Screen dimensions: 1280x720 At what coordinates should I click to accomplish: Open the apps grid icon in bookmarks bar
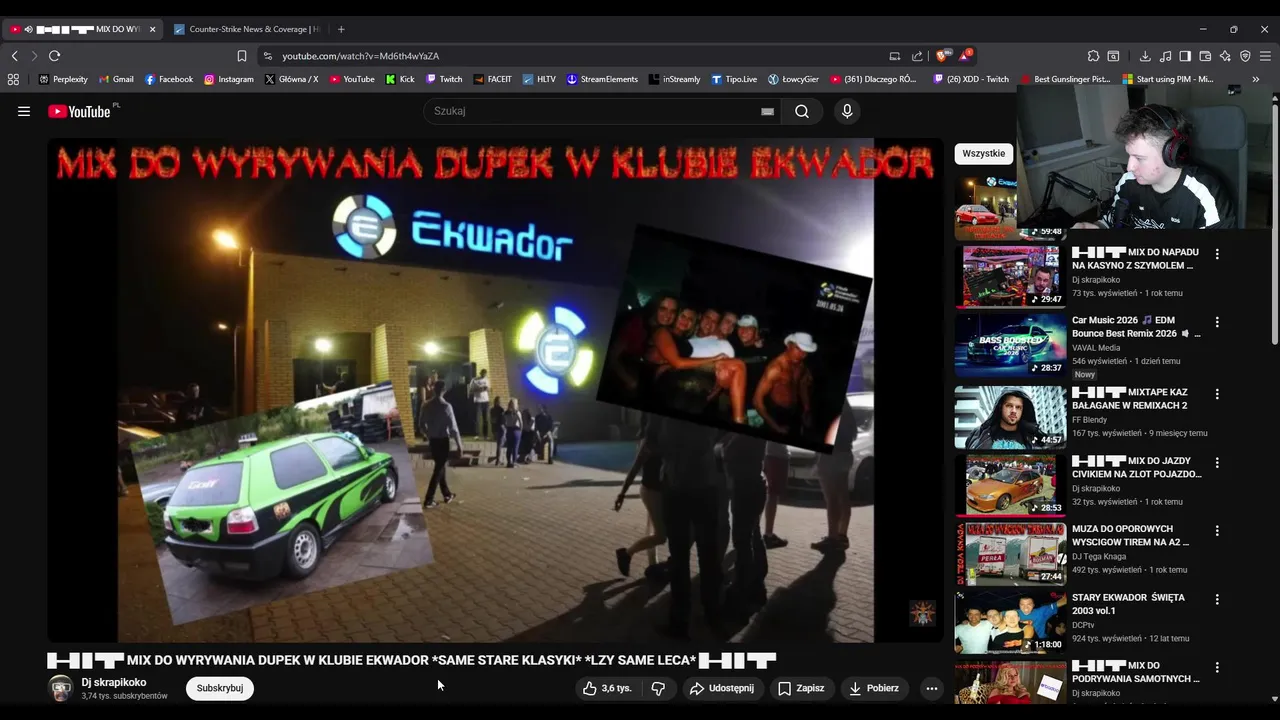click(13, 79)
